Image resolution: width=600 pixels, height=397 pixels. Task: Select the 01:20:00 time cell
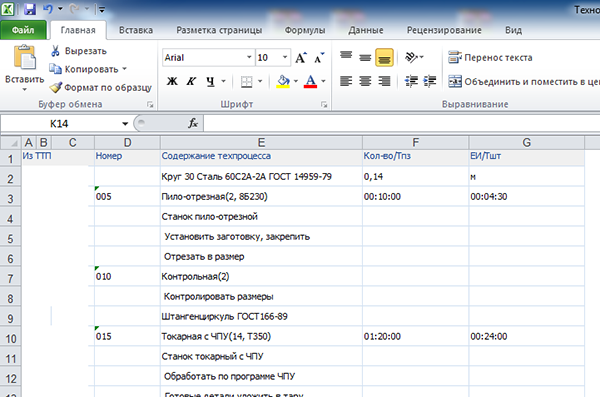point(415,337)
